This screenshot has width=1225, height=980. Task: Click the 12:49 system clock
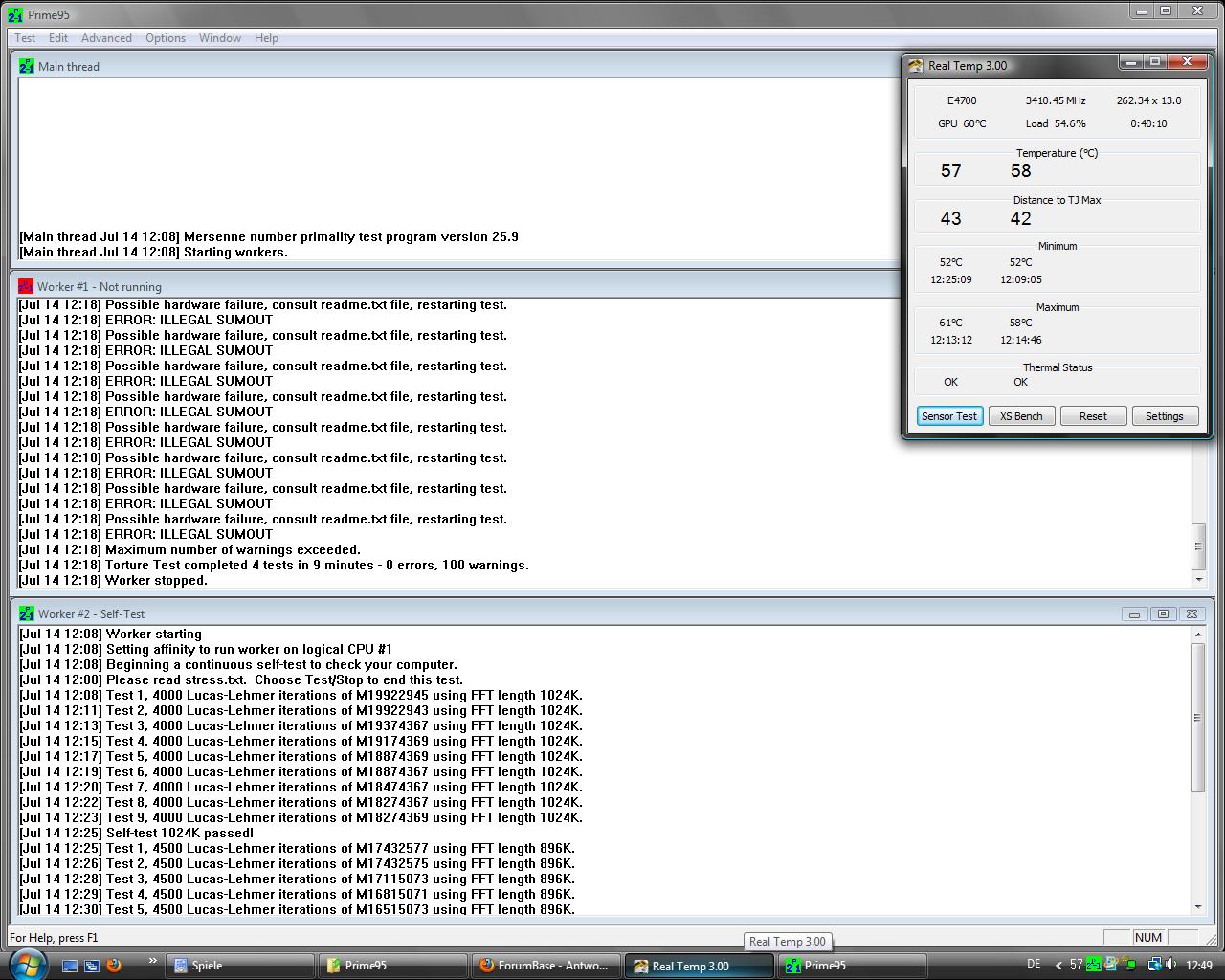coord(1198,966)
